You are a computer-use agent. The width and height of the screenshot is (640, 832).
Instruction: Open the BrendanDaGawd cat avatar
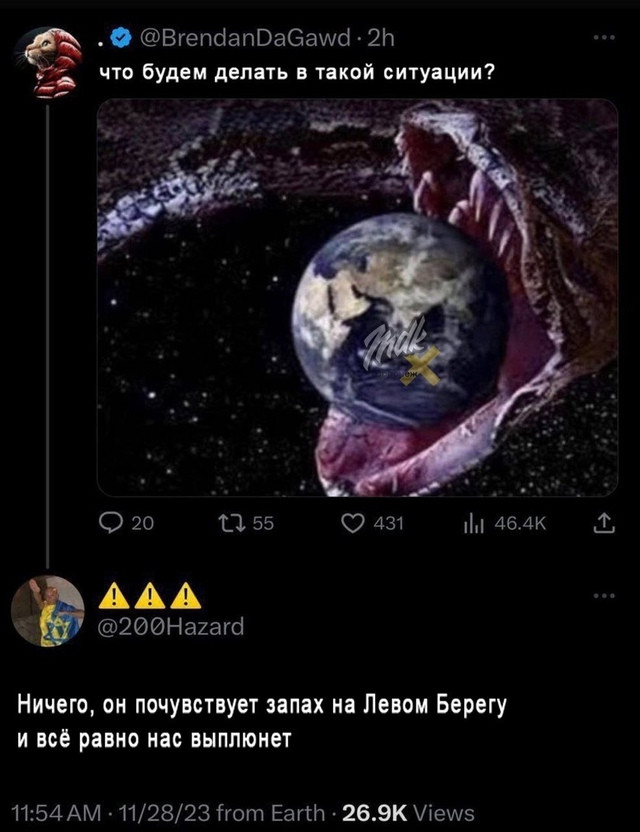point(48,63)
